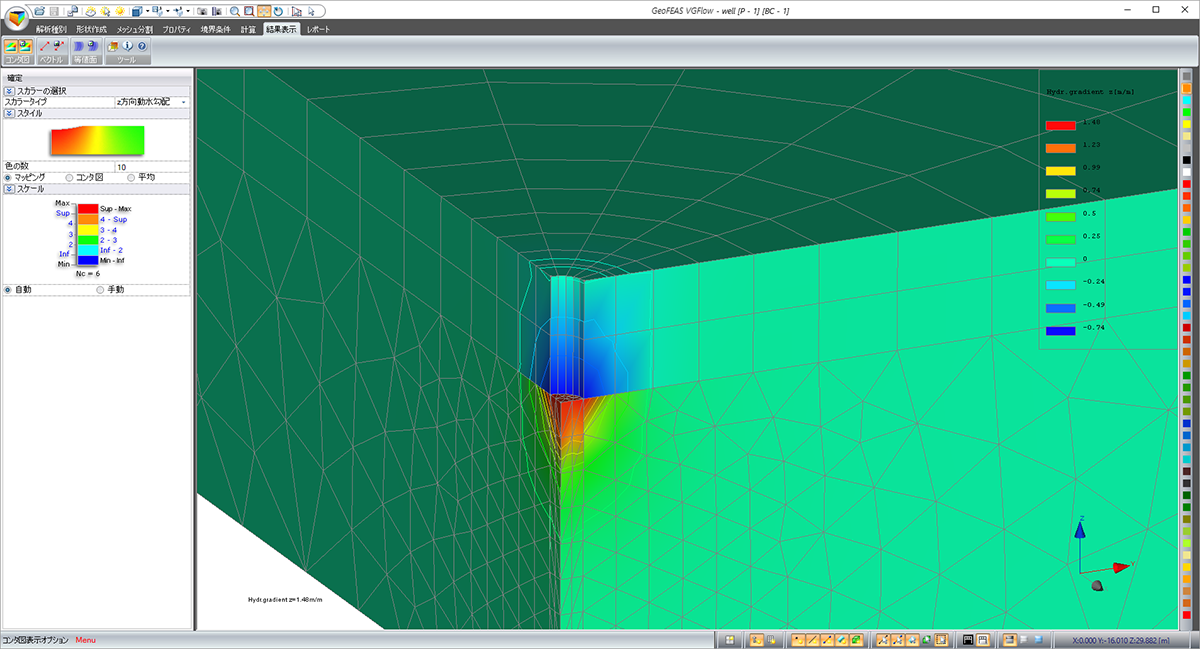Click the rotate view icon
Viewport: 1200px width, 649px height.
pos(277,10)
